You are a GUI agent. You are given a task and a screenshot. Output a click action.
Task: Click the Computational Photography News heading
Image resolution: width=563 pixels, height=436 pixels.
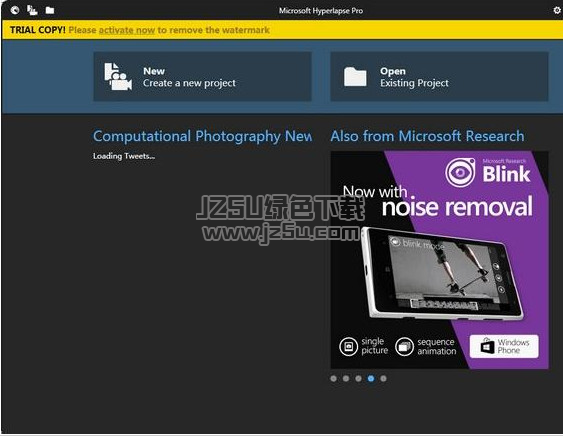pyautogui.click(x=203, y=136)
